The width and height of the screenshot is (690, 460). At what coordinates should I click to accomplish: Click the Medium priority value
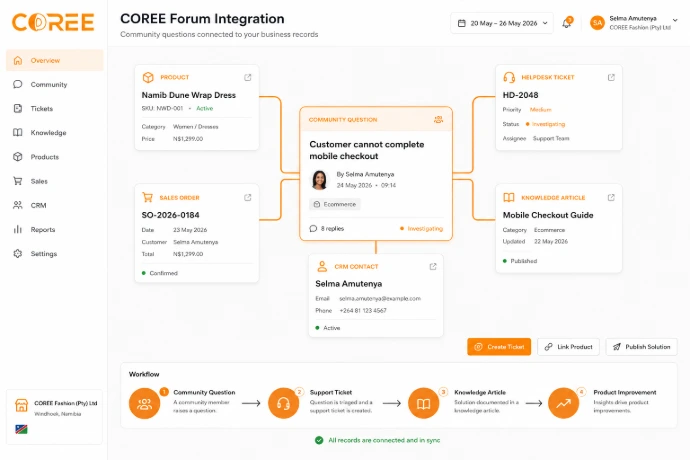coord(540,109)
